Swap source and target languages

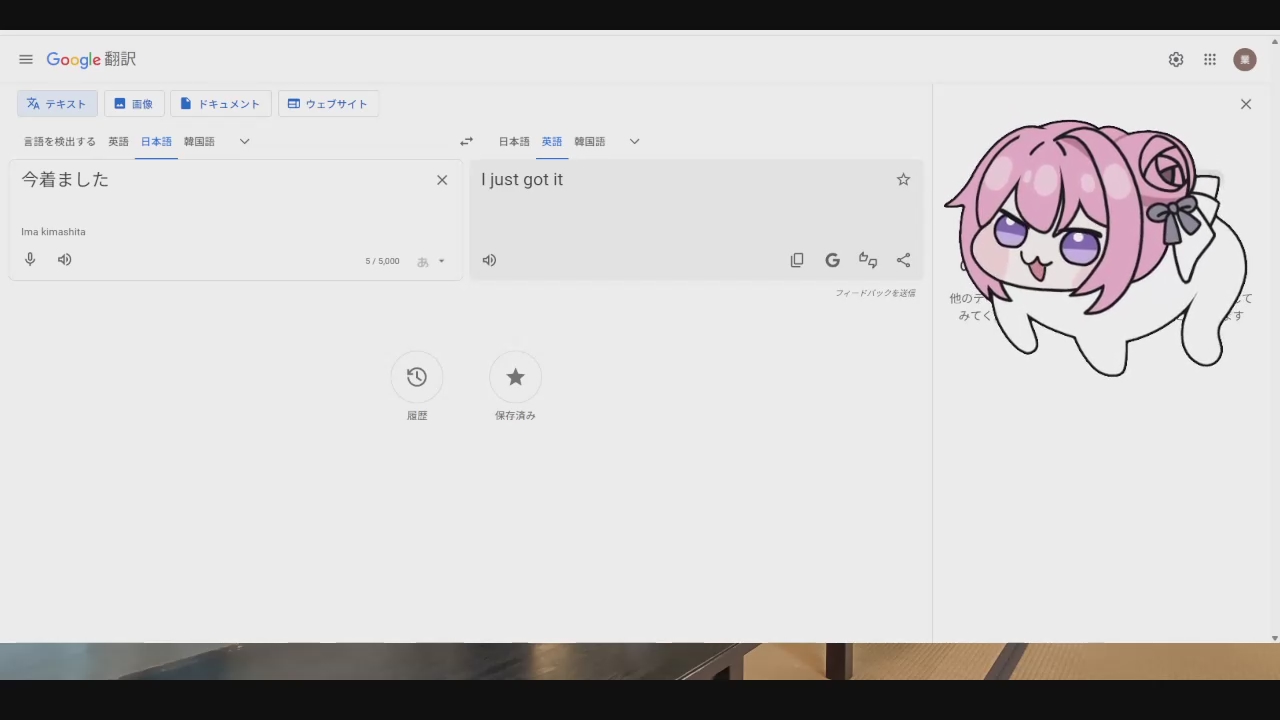pyautogui.click(x=466, y=142)
